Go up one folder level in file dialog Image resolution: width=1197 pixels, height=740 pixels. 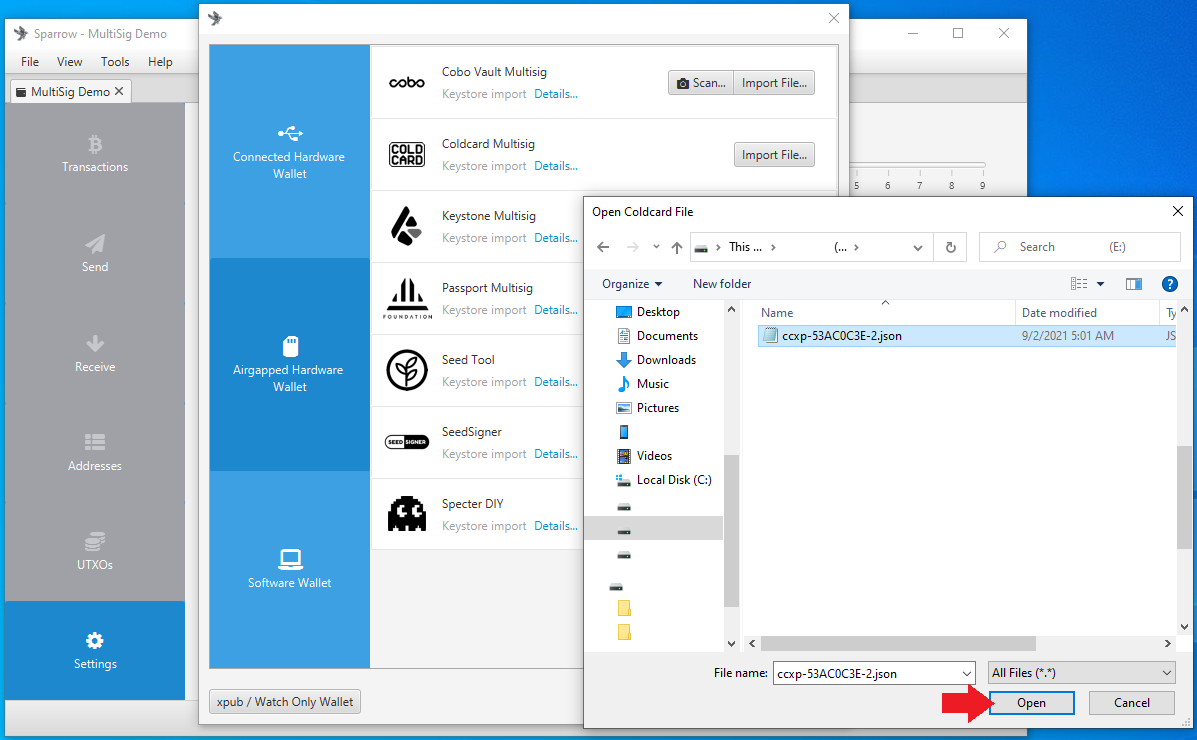point(676,247)
